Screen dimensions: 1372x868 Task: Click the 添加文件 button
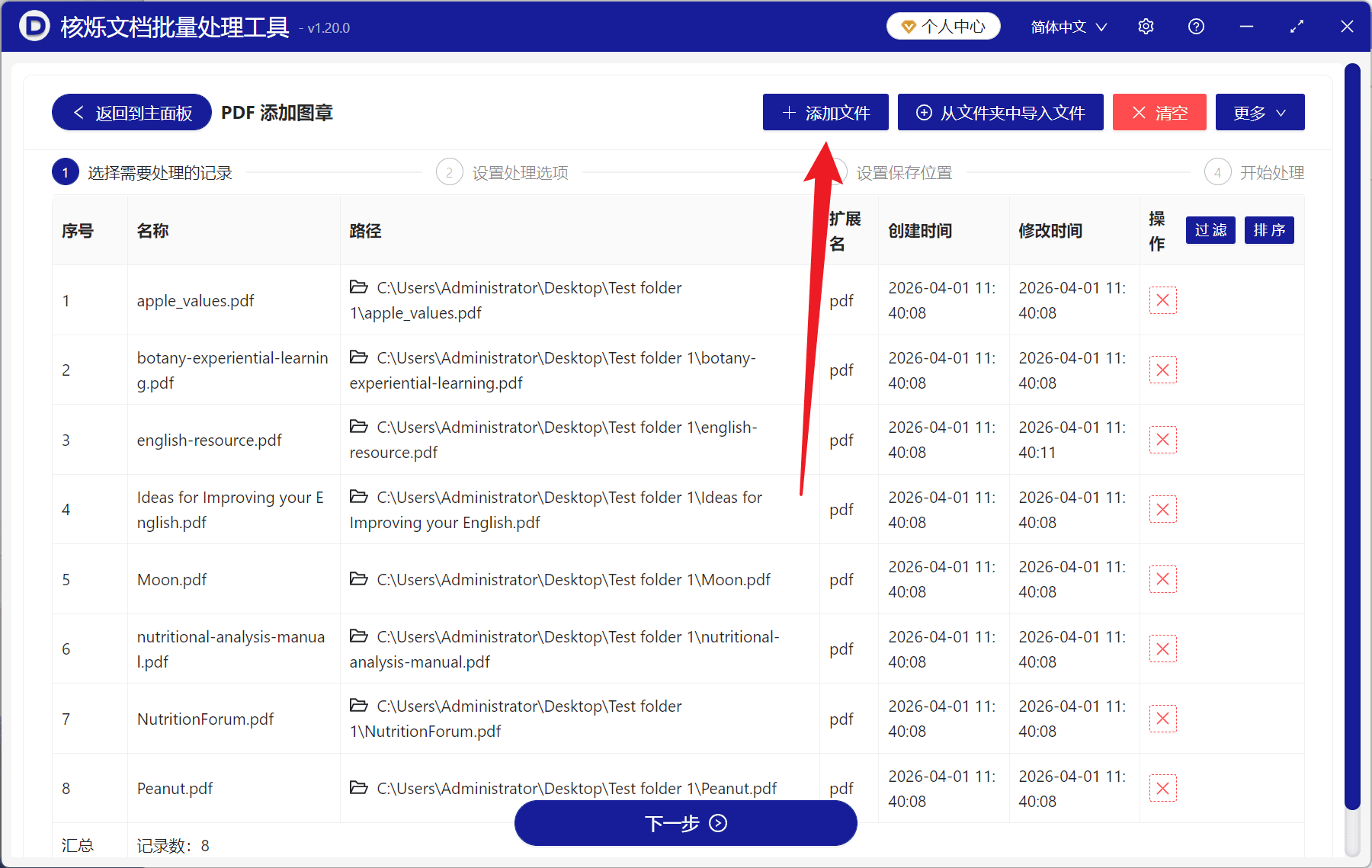coord(825,112)
